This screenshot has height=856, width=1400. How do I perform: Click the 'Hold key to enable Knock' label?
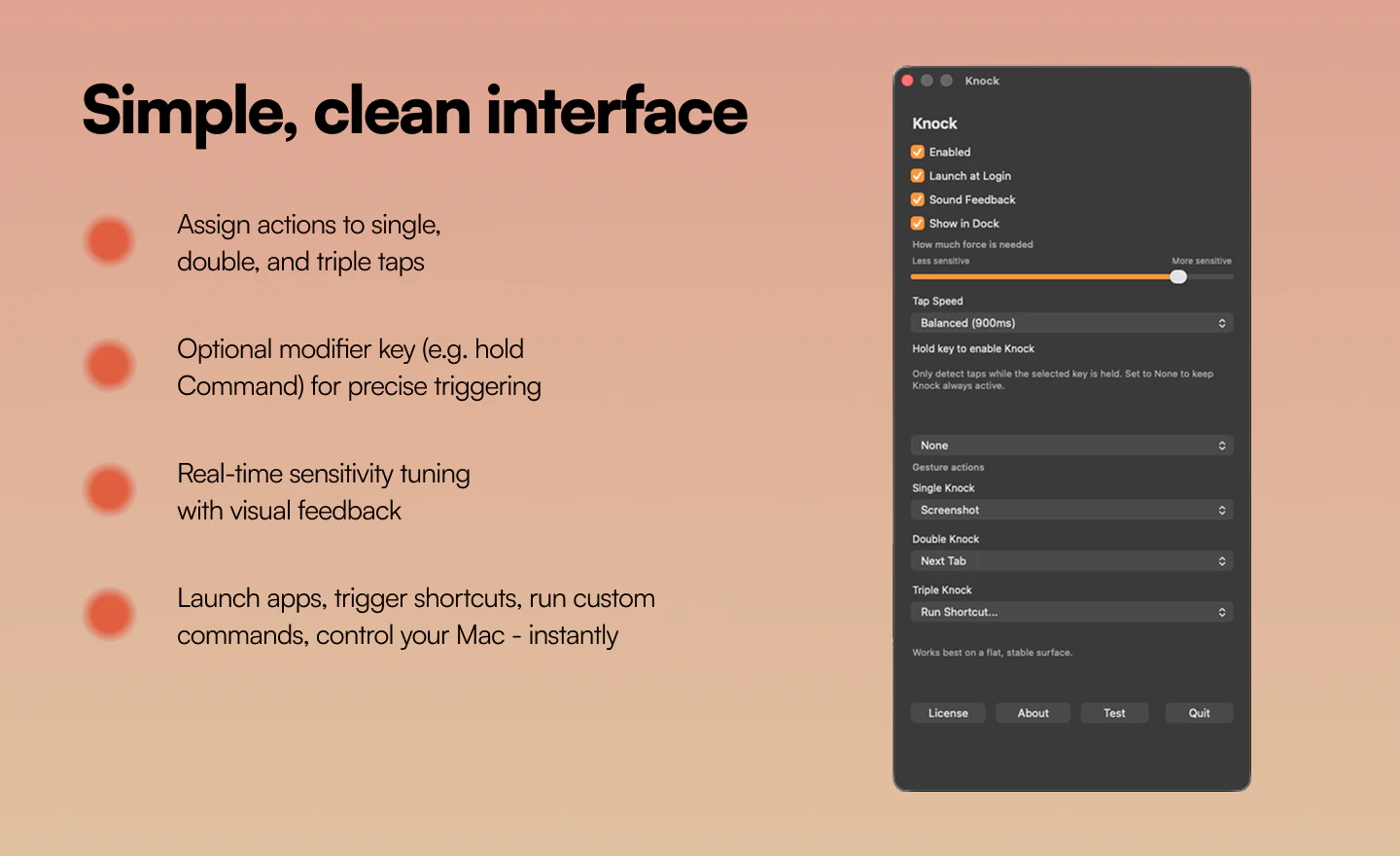973,348
